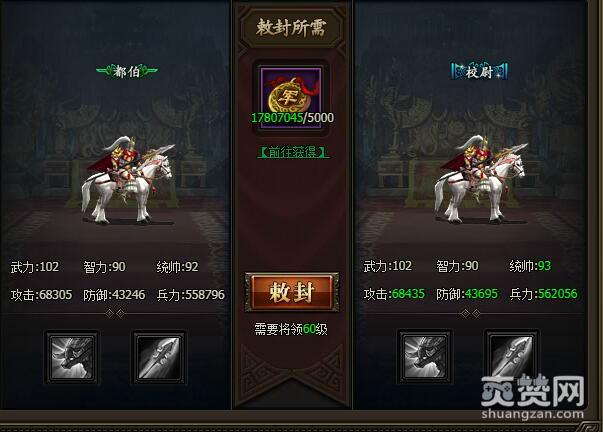This screenshot has height=432, width=603.
Task: Click the 17807045/5000 token count
Action: tap(292, 118)
